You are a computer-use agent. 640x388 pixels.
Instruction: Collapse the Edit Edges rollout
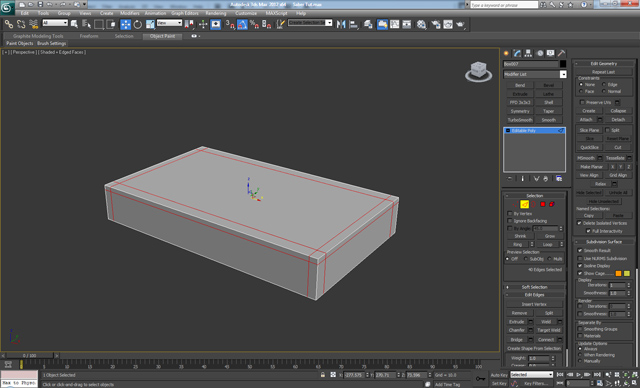(534, 295)
